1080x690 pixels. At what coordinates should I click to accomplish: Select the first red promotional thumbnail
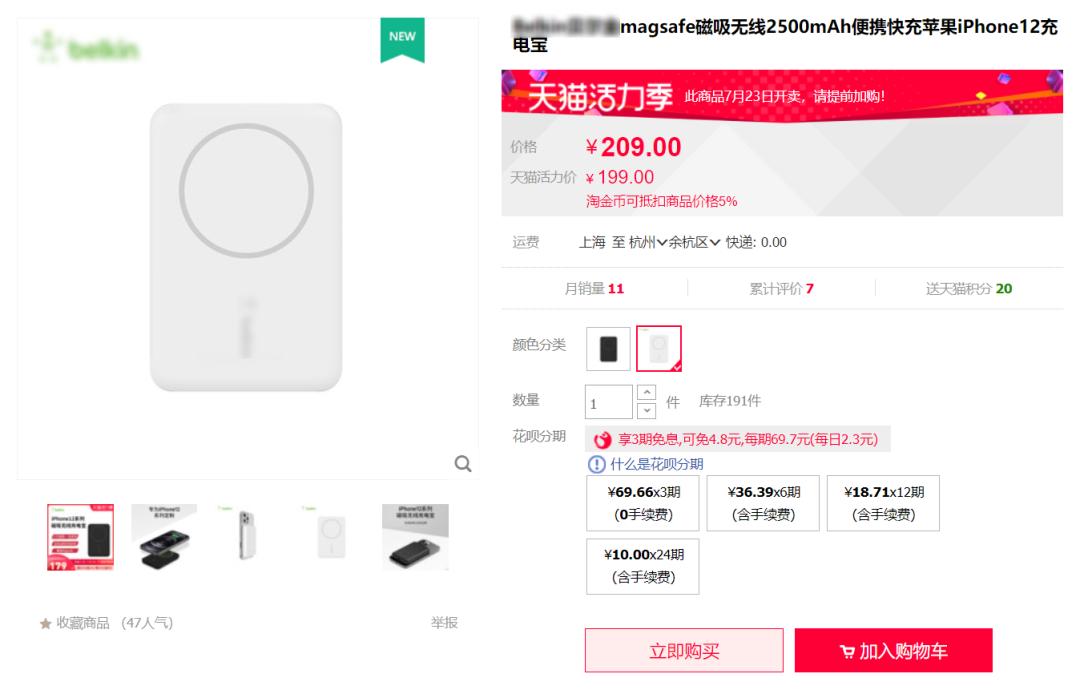(80, 537)
